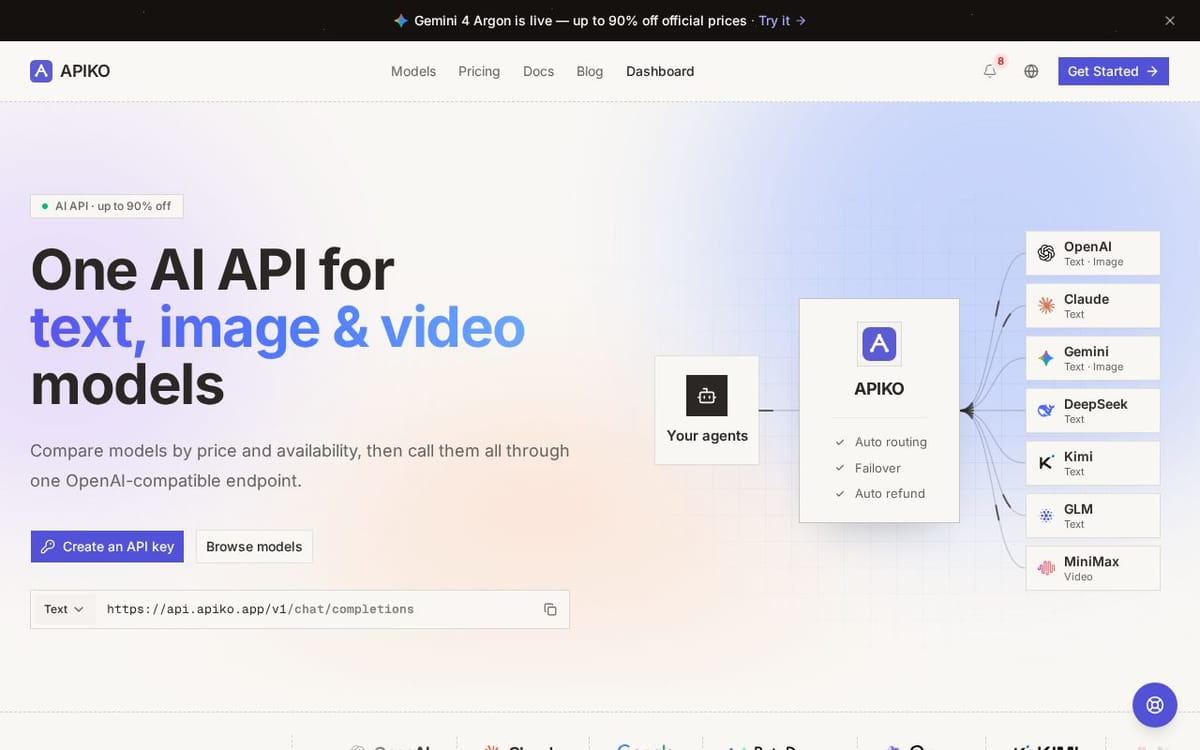This screenshot has width=1200, height=750.
Task: Click the Auto refund text
Action: (890, 493)
